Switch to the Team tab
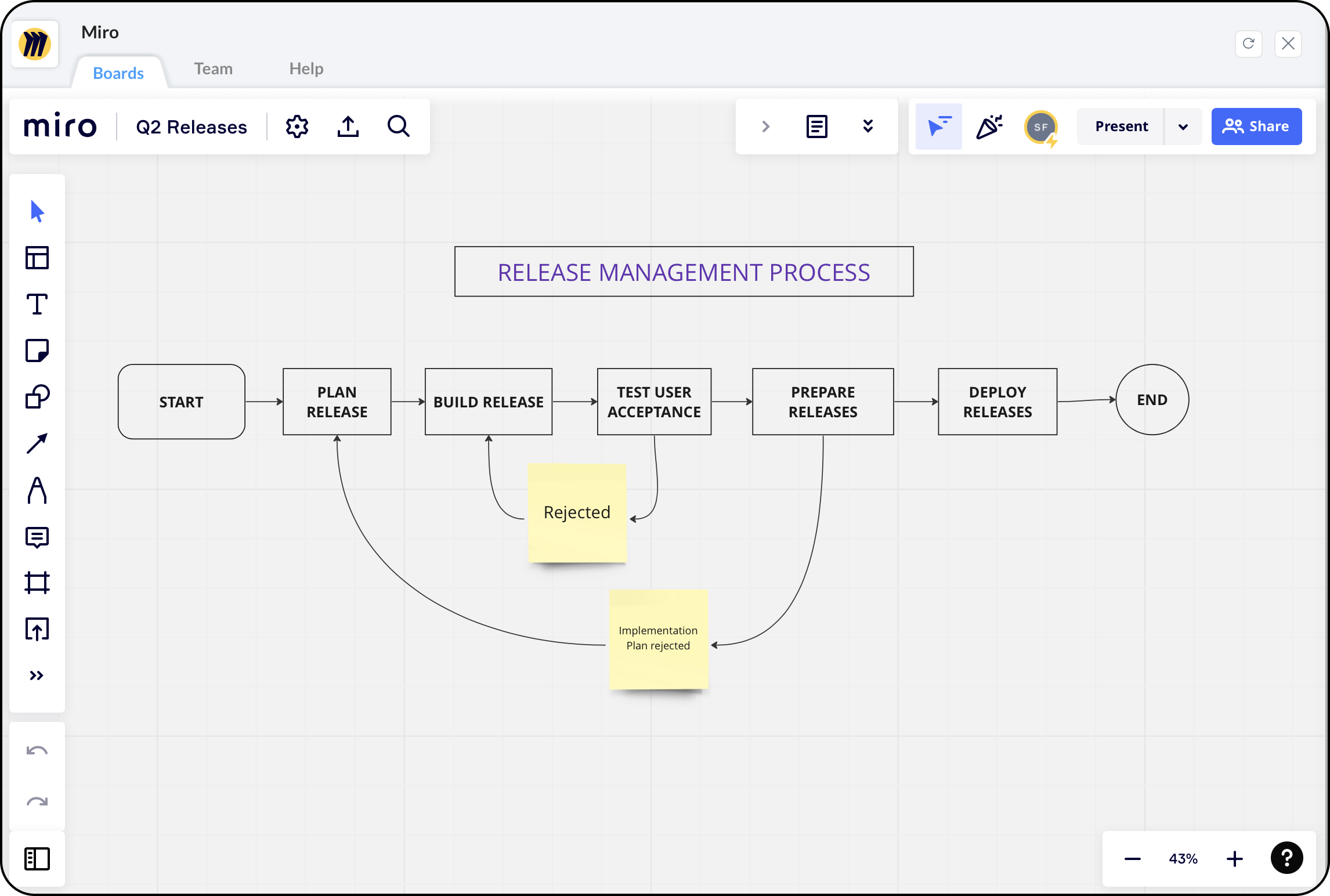1330x896 pixels. tap(213, 68)
